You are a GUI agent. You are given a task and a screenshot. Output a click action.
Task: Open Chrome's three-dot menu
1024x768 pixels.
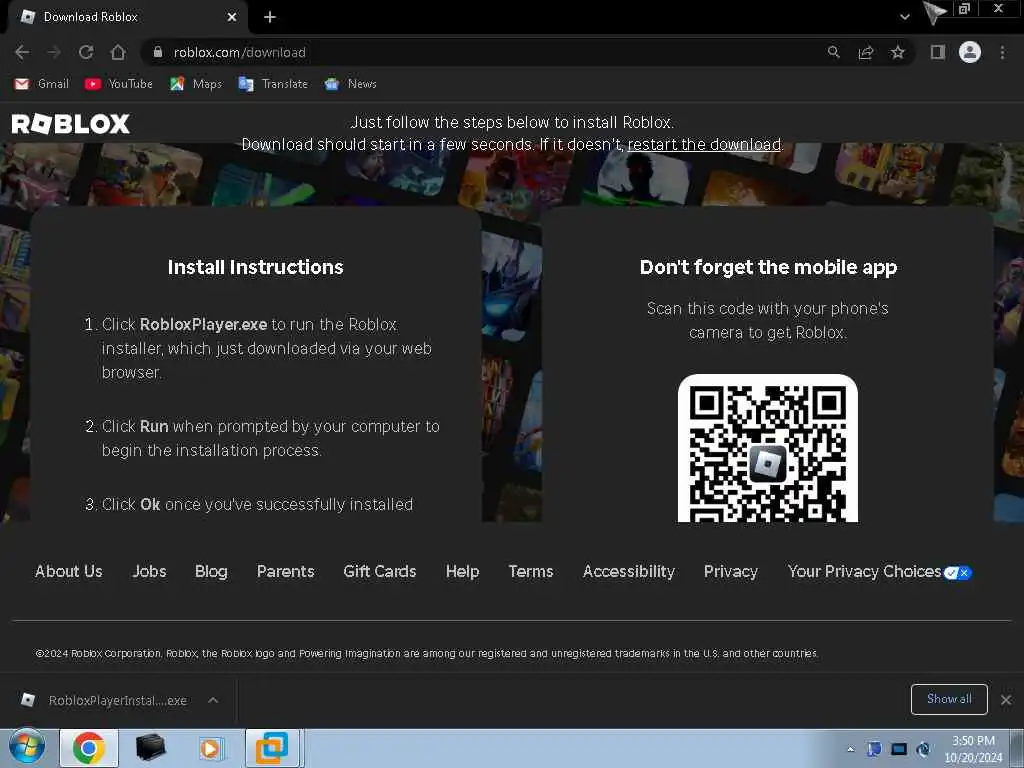(x=1002, y=52)
